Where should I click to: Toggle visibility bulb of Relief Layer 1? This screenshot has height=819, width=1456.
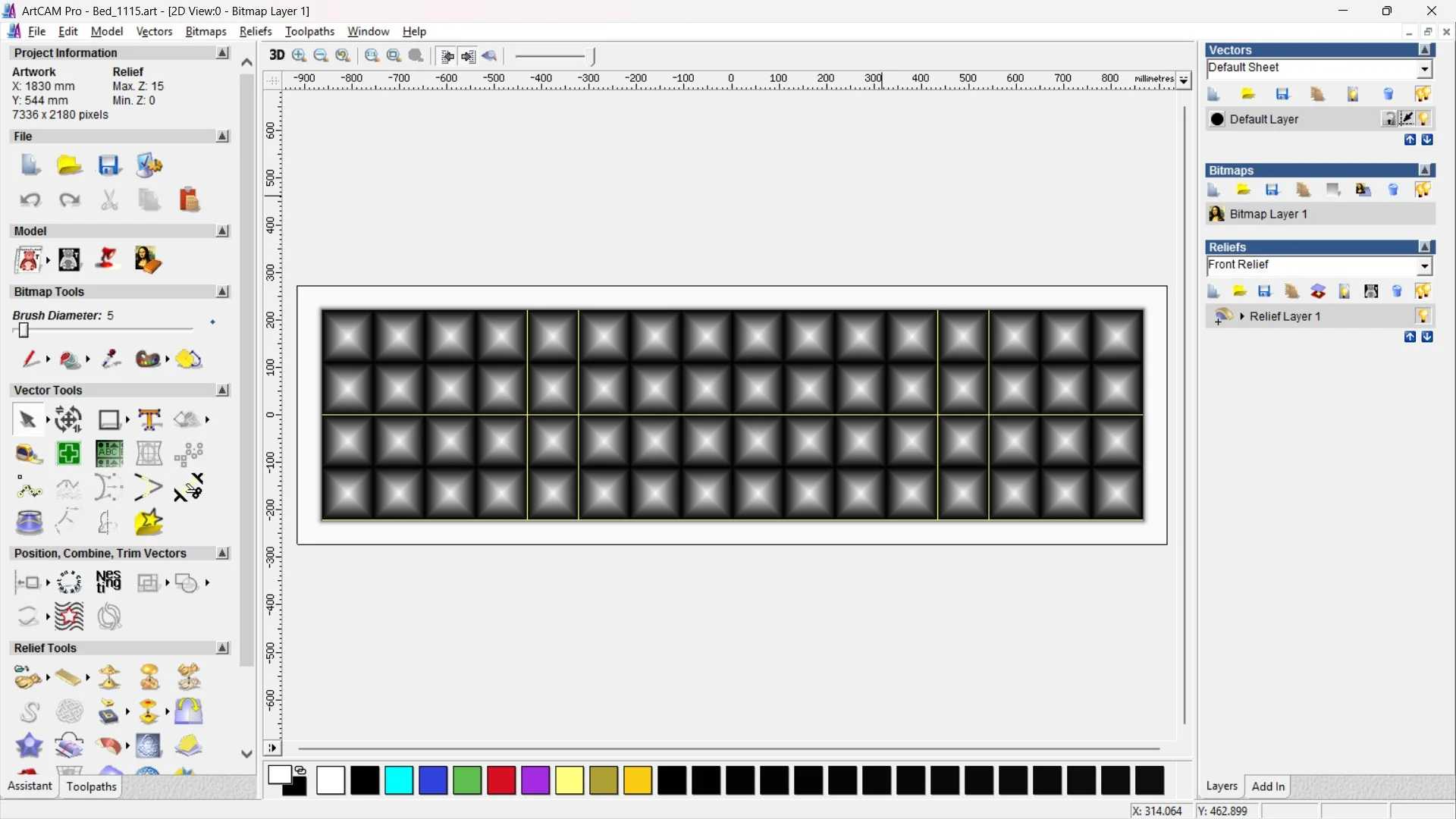1423,316
